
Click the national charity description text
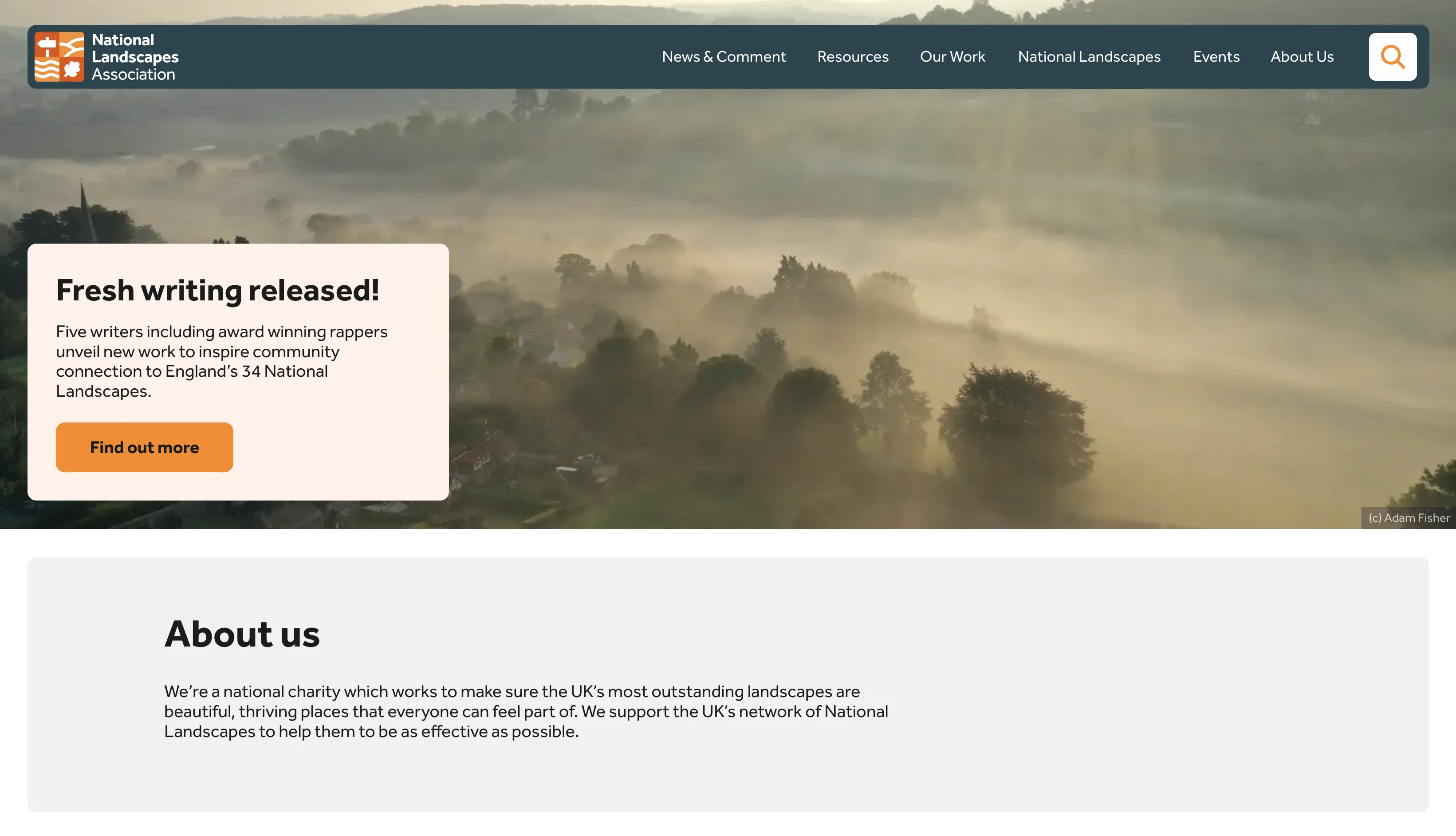point(525,711)
